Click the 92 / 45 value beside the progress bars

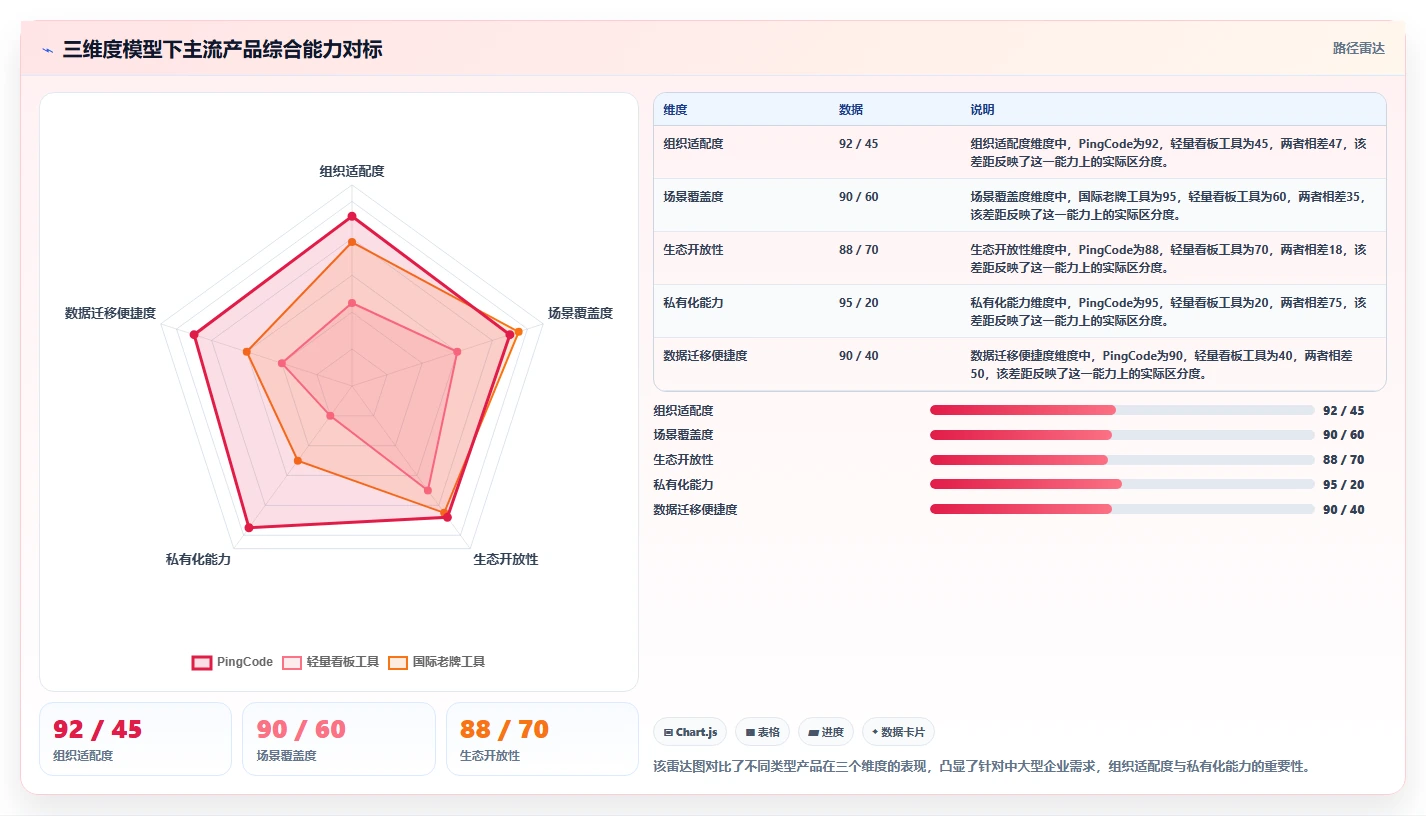pyautogui.click(x=1343, y=411)
